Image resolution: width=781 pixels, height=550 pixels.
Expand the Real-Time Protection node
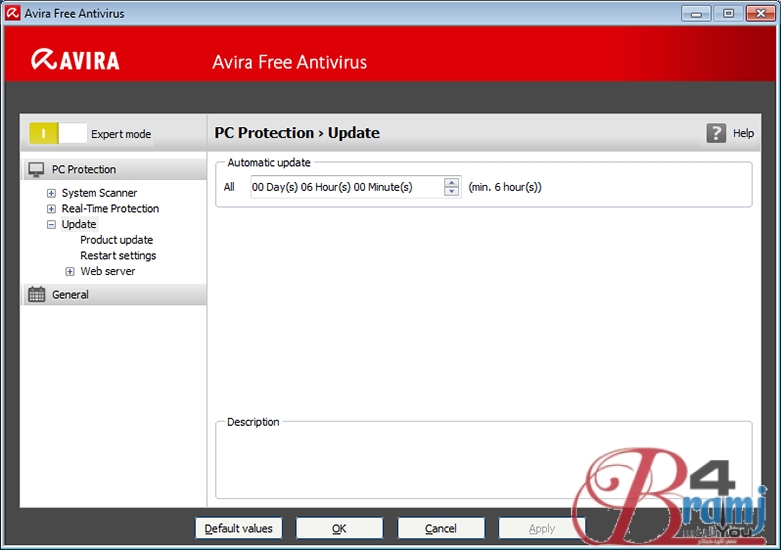51,209
